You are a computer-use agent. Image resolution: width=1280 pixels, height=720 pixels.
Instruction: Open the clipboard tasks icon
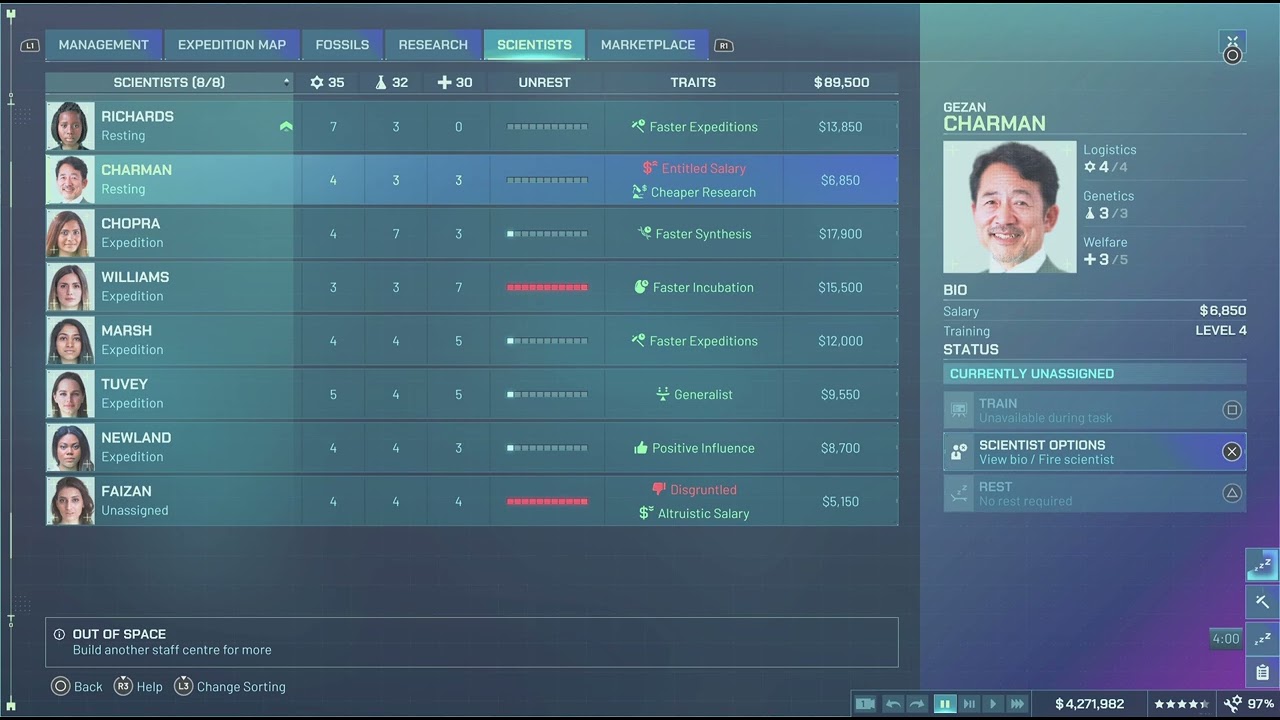click(x=1262, y=673)
